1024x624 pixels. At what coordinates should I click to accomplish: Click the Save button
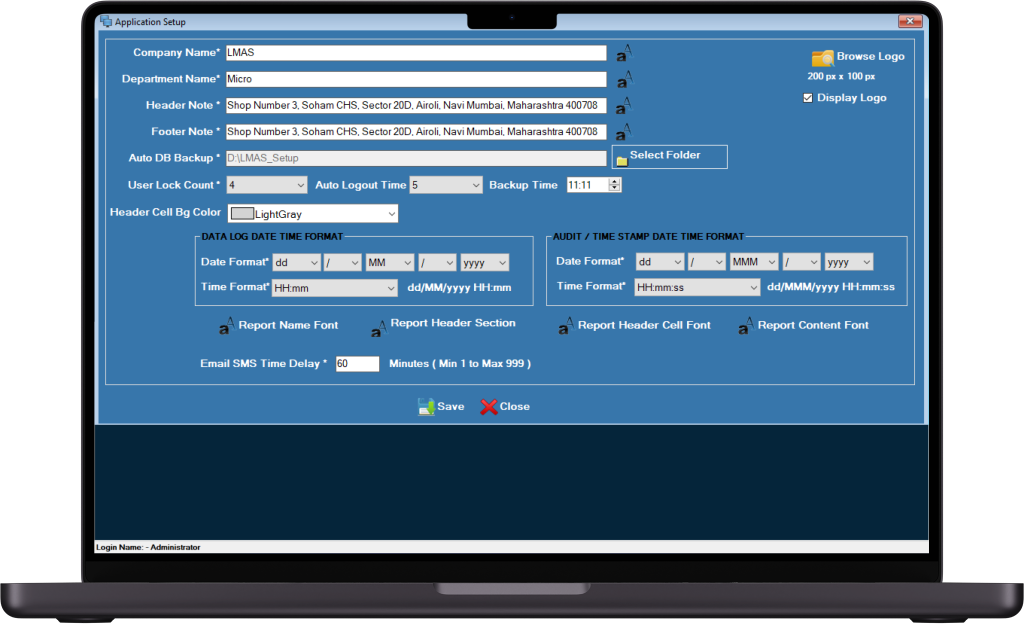tap(441, 407)
